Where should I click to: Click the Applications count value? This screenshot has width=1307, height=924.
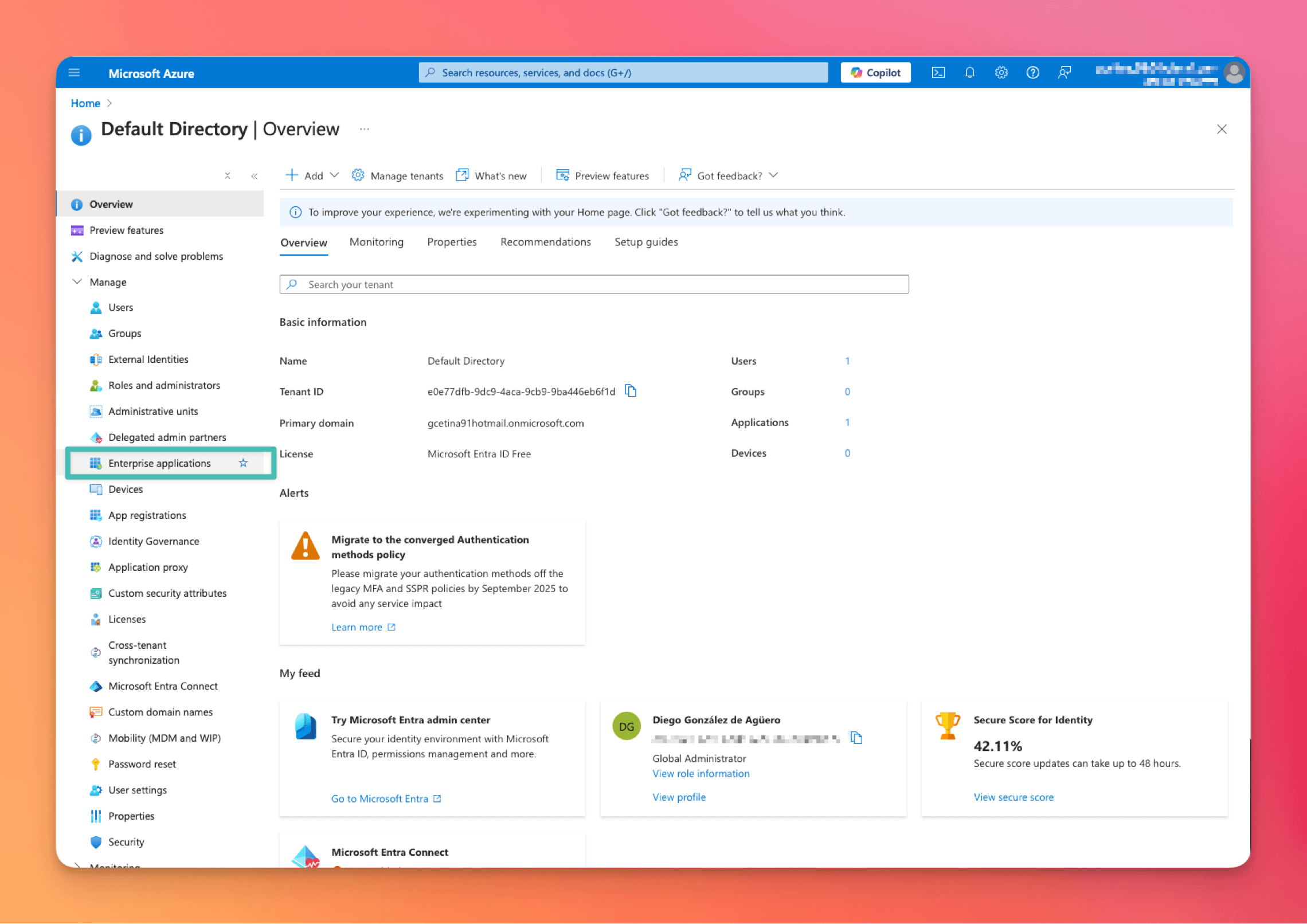point(847,422)
